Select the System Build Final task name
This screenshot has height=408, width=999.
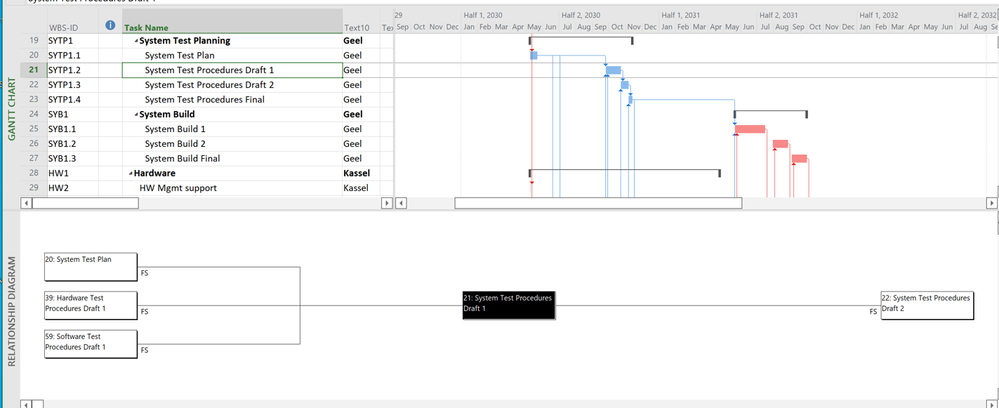(182, 158)
